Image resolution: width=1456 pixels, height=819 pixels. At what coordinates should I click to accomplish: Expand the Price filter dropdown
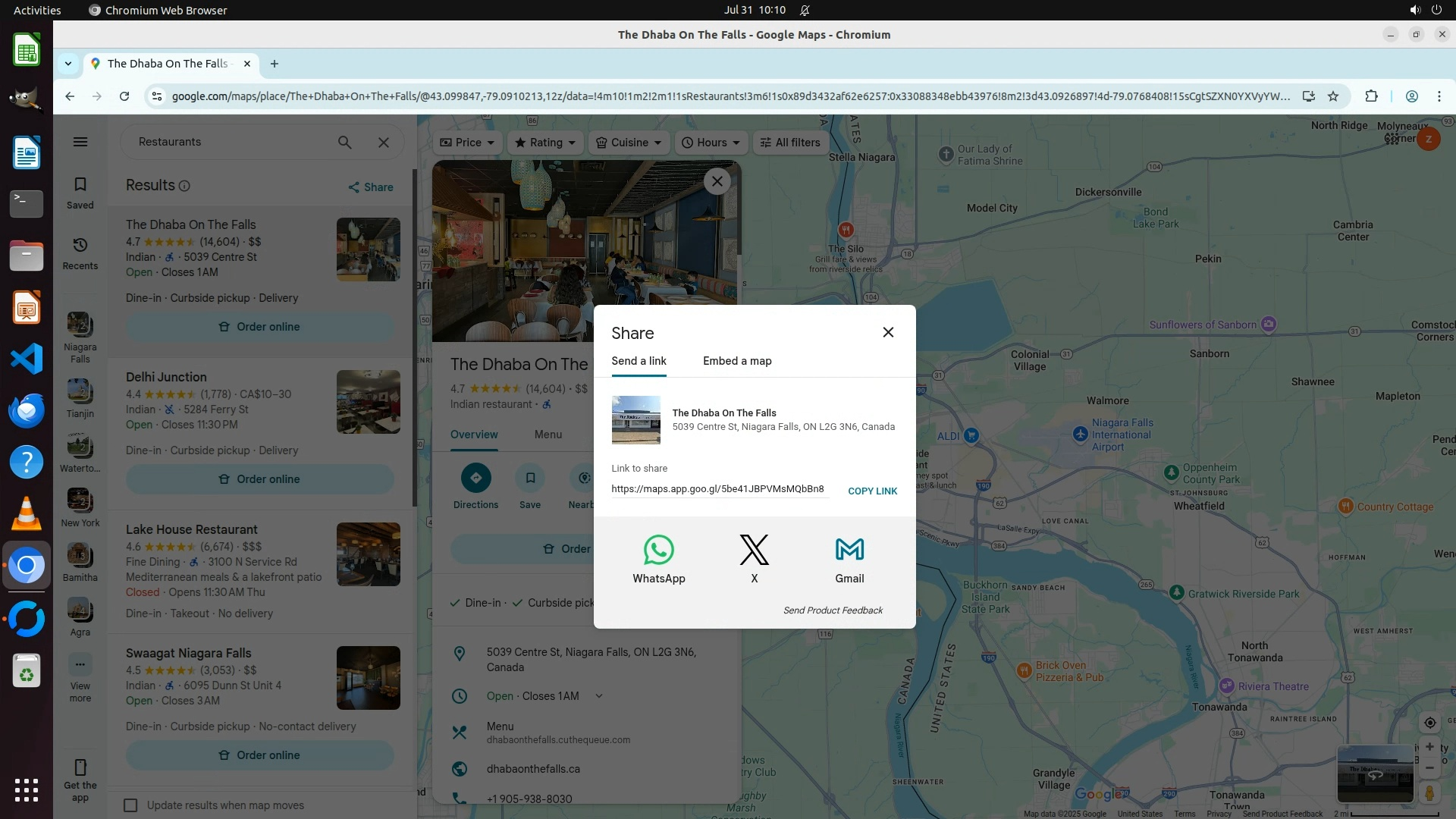pos(466,143)
